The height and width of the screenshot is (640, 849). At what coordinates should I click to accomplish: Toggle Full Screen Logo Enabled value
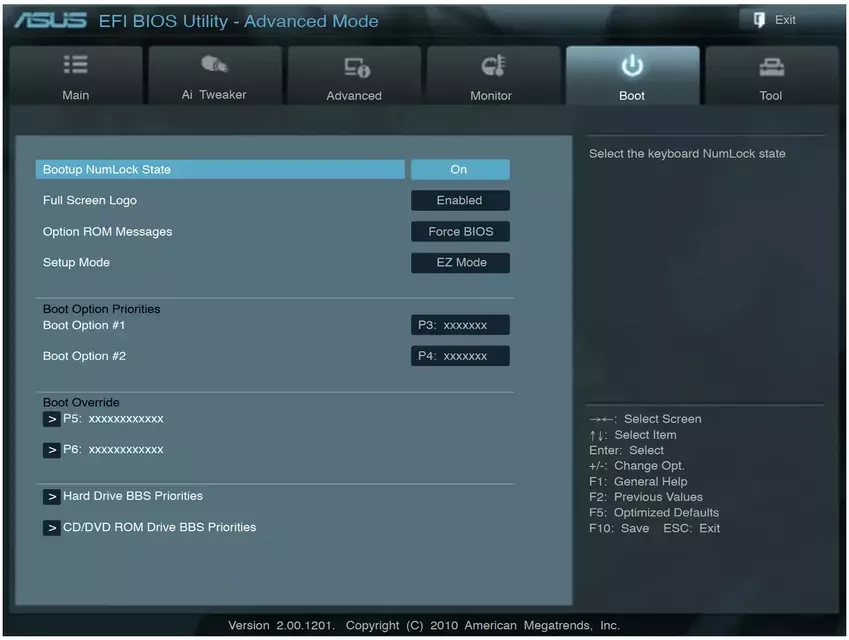[x=460, y=200]
